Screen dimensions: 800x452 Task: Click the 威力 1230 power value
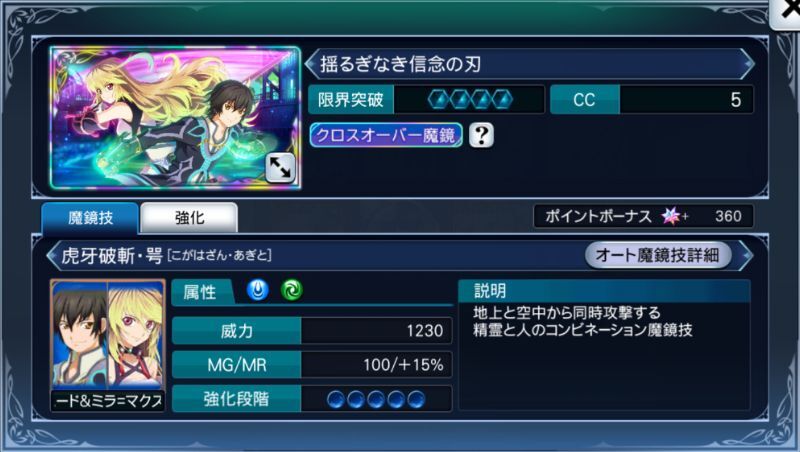[424, 331]
